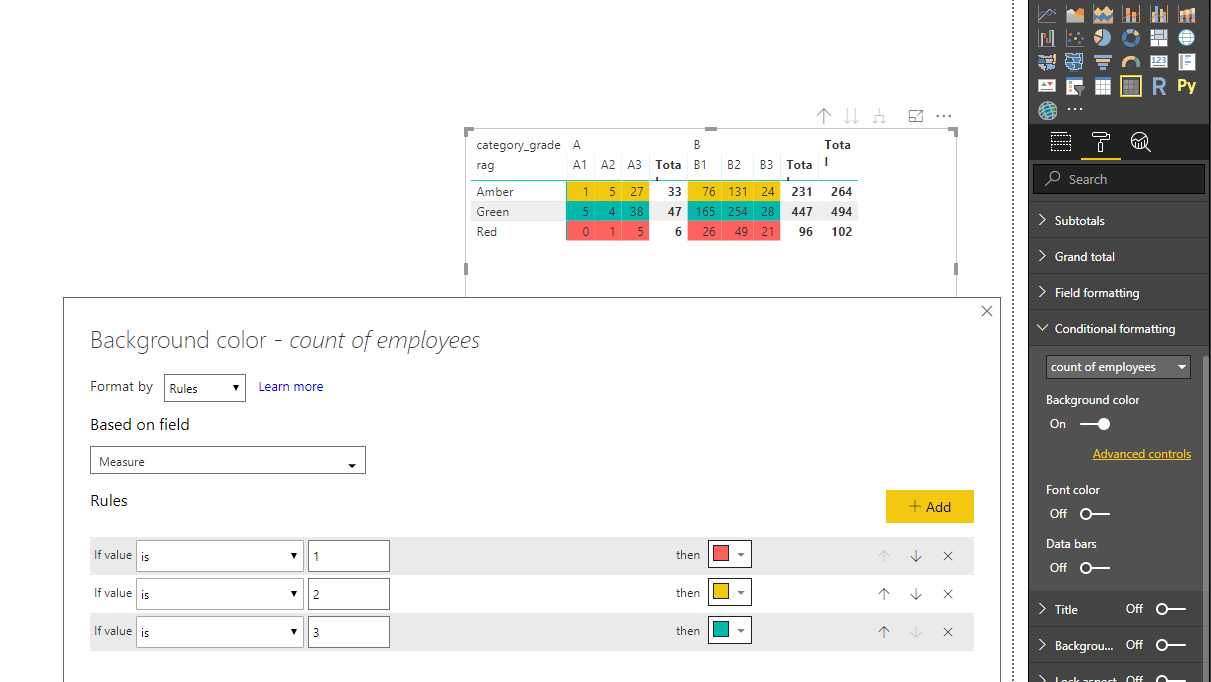1211x682 pixels.
Task: Turn on Font color toggle
Action: tap(1095, 514)
